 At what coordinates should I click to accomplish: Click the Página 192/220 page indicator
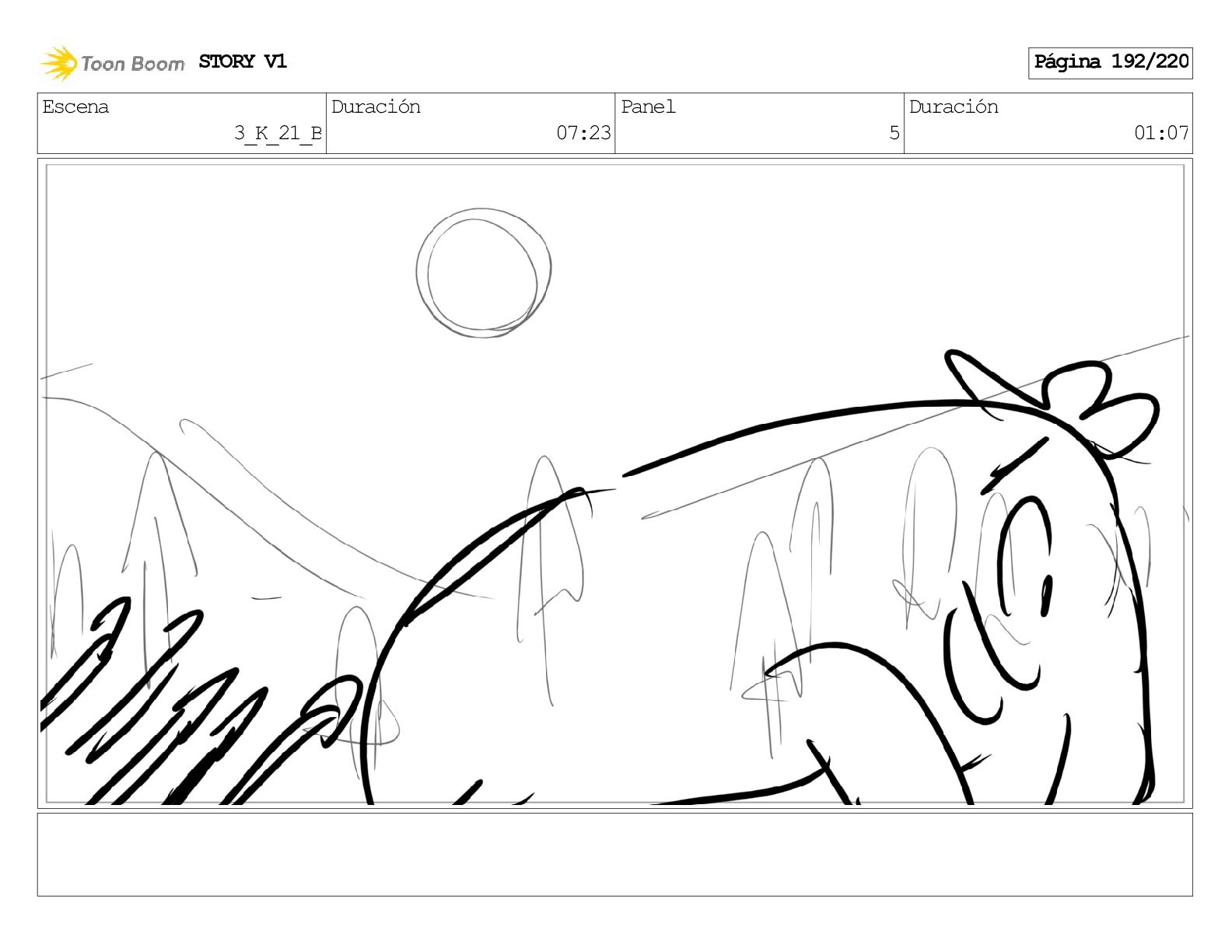1111,62
